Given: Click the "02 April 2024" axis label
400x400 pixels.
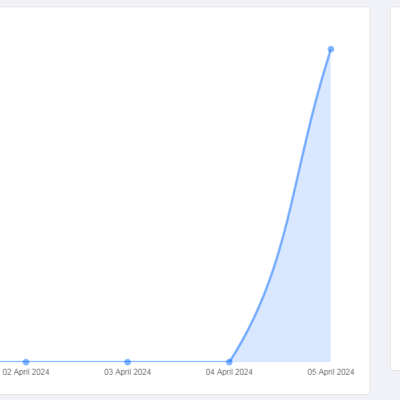Looking at the screenshot, I should click(x=26, y=372).
